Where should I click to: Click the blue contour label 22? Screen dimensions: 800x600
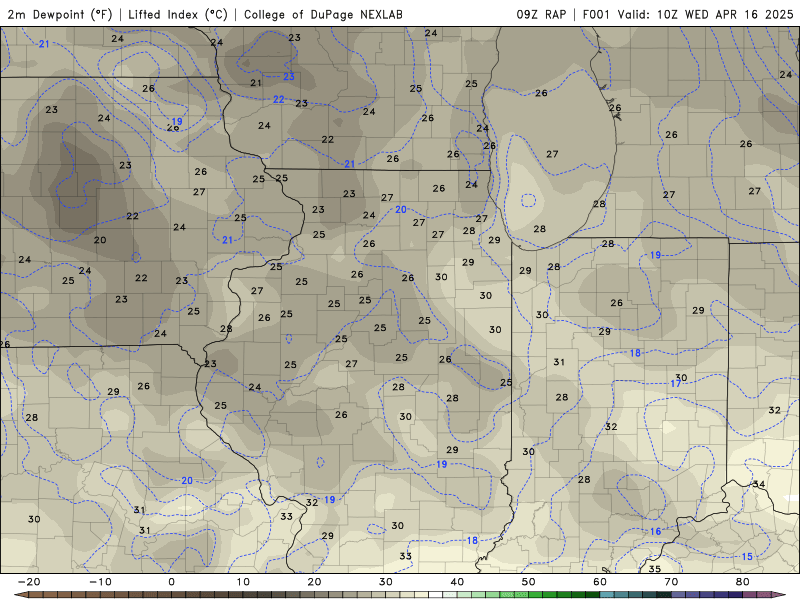[279, 99]
